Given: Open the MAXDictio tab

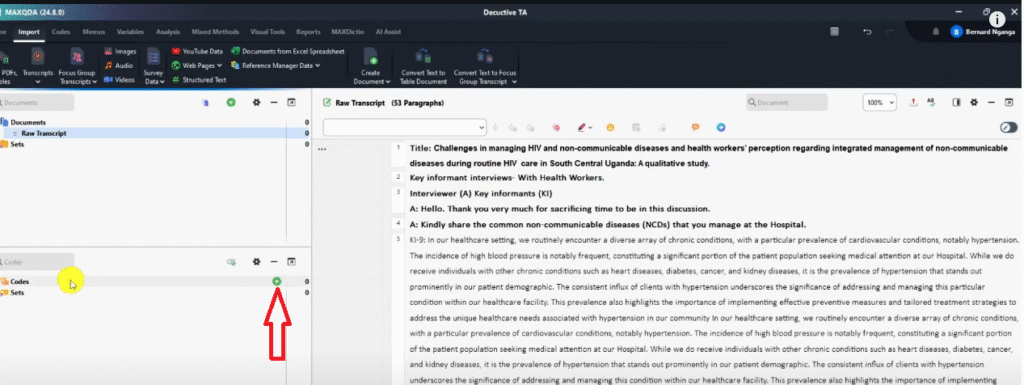Looking at the screenshot, I should pyautogui.click(x=347, y=32).
